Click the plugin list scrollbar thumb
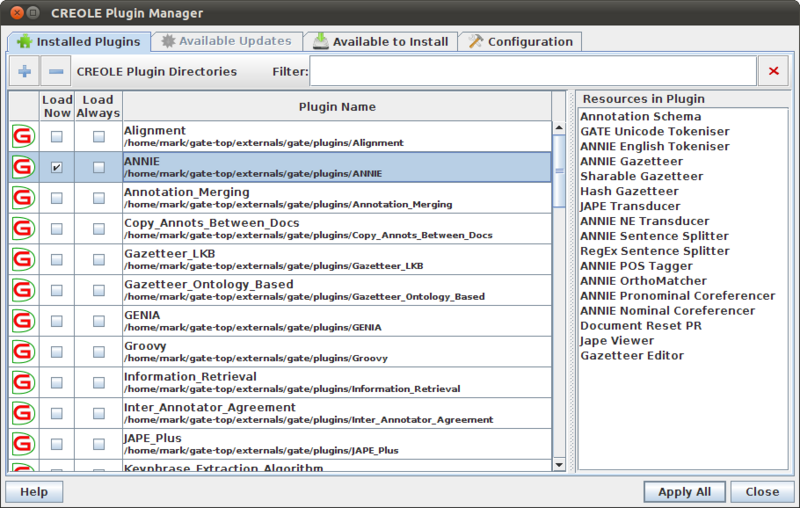The image size is (800, 508). click(559, 171)
